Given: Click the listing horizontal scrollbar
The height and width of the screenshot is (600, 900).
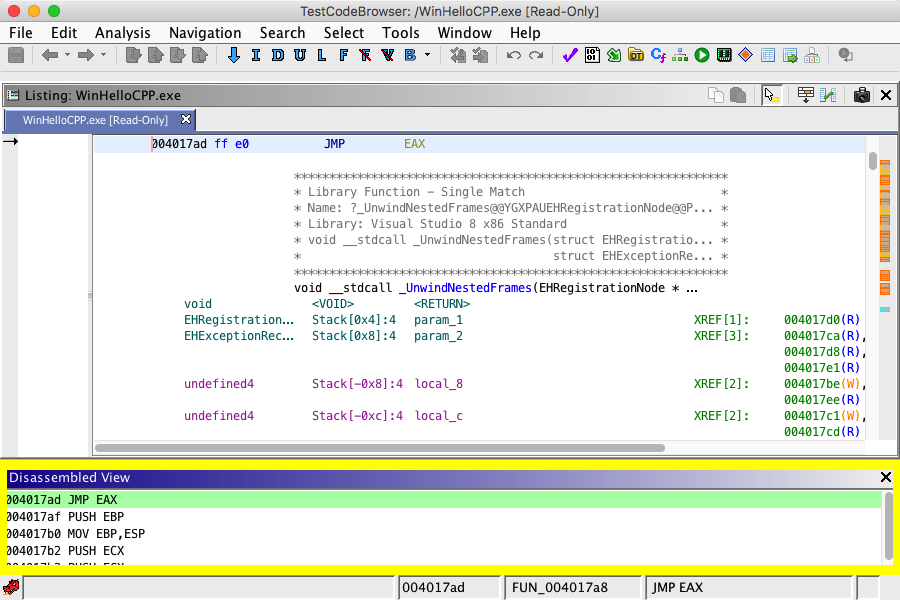Looking at the screenshot, I should point(380,448).
